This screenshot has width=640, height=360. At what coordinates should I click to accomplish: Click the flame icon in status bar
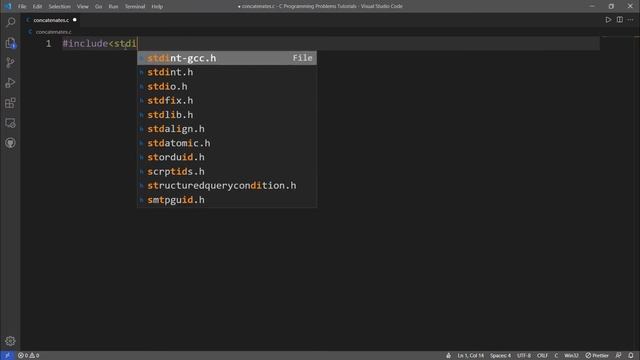[449, 356]
